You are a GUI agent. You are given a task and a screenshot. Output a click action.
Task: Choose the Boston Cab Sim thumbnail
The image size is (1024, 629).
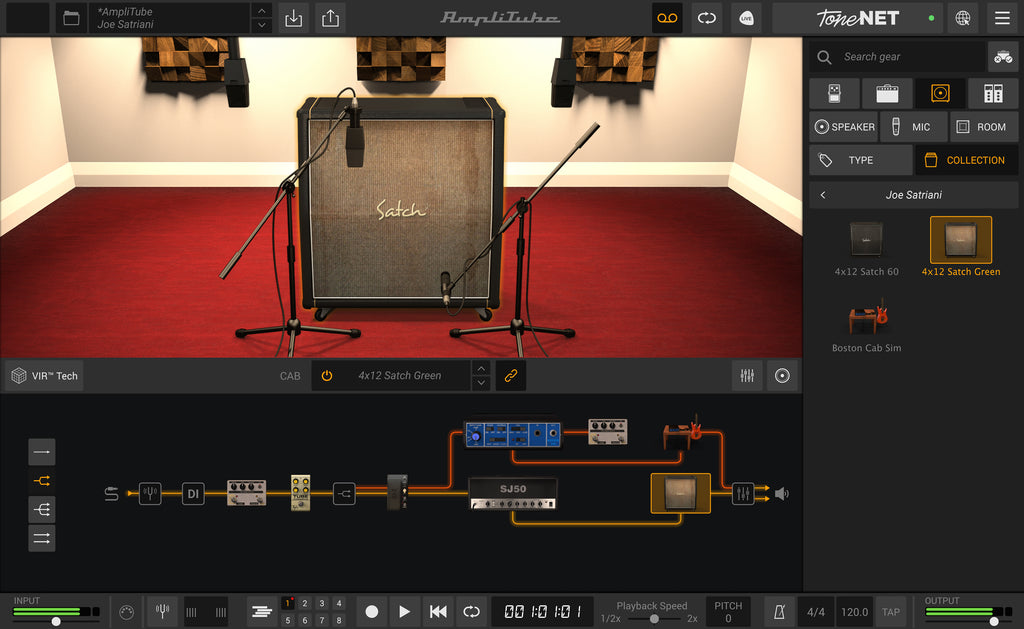tap(869, 317)
